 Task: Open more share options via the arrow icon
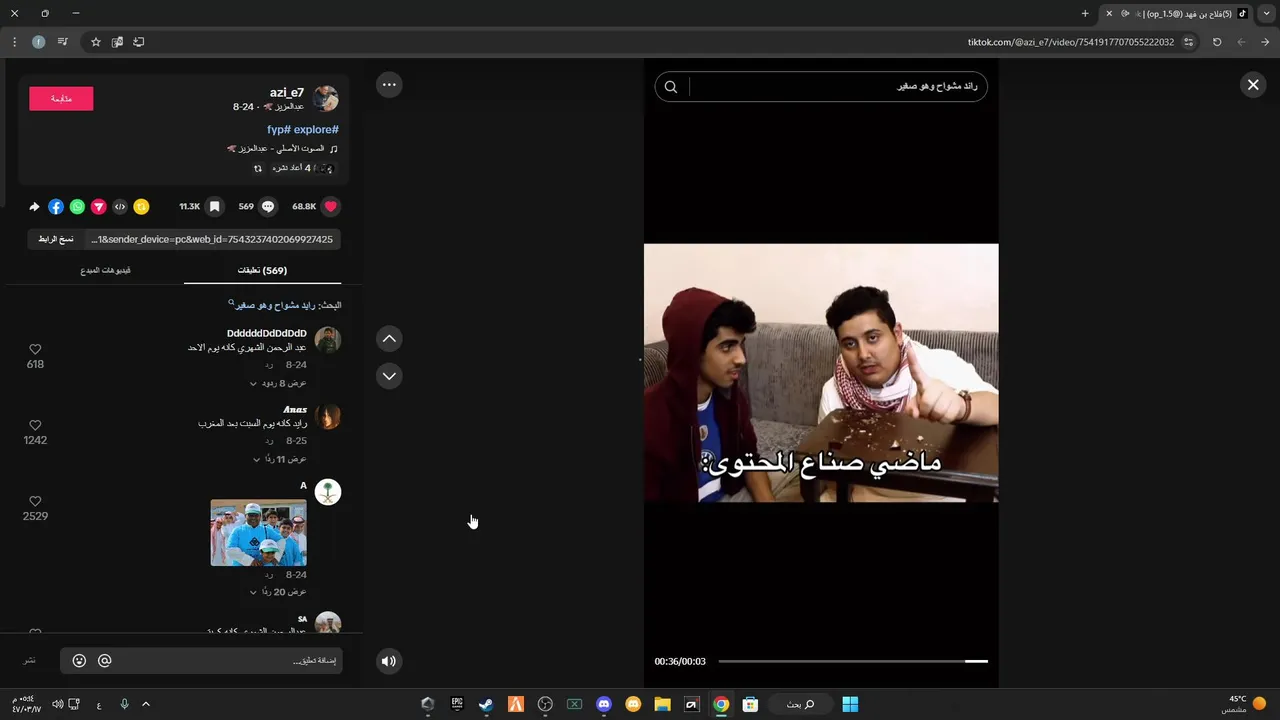click(34, 207)
